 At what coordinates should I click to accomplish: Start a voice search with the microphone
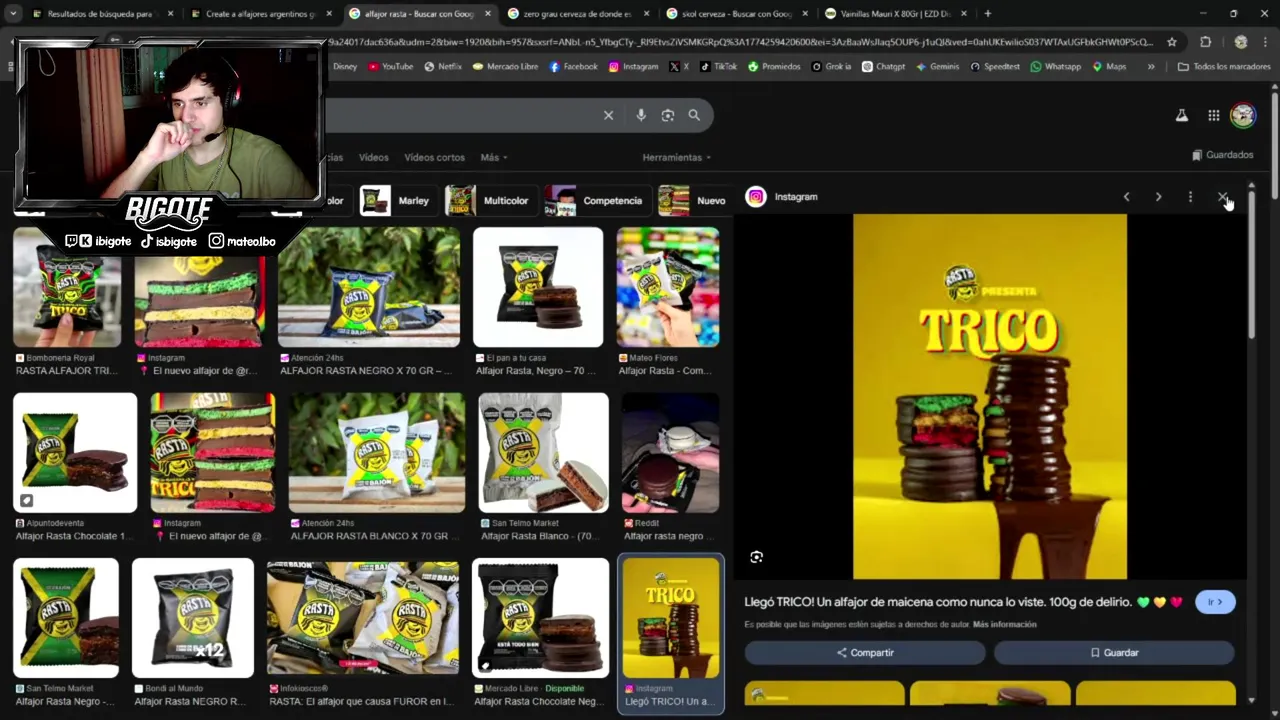point(641,115)
